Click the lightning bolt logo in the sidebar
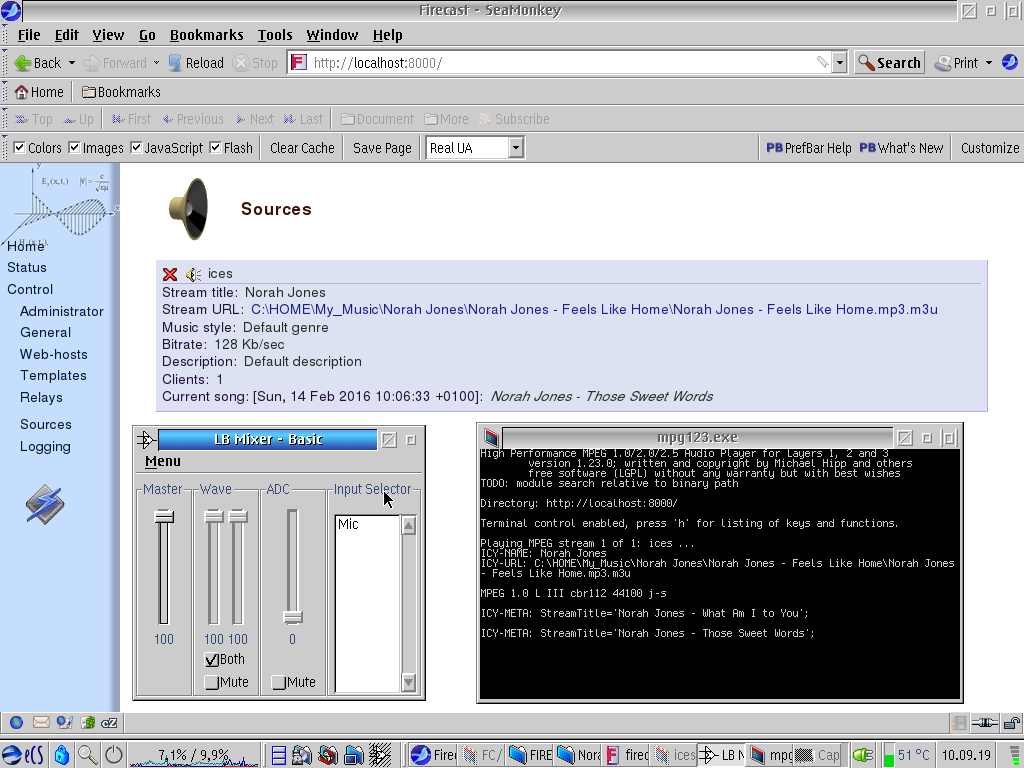 (44, 503)
